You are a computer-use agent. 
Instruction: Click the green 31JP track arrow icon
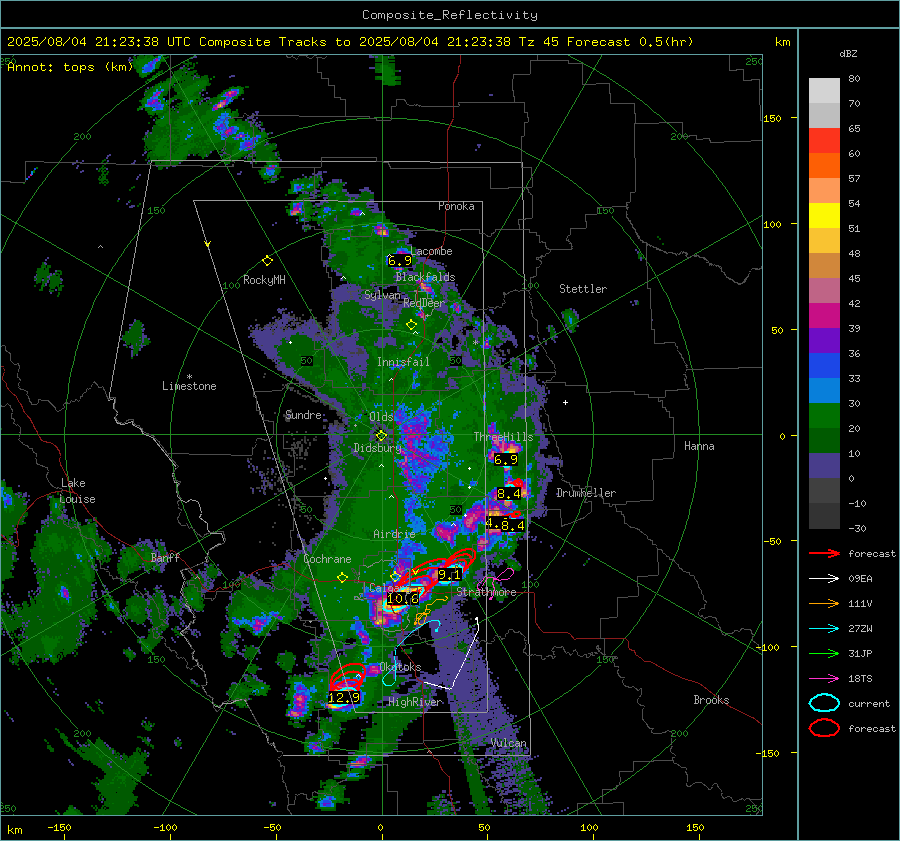(824, 653)
